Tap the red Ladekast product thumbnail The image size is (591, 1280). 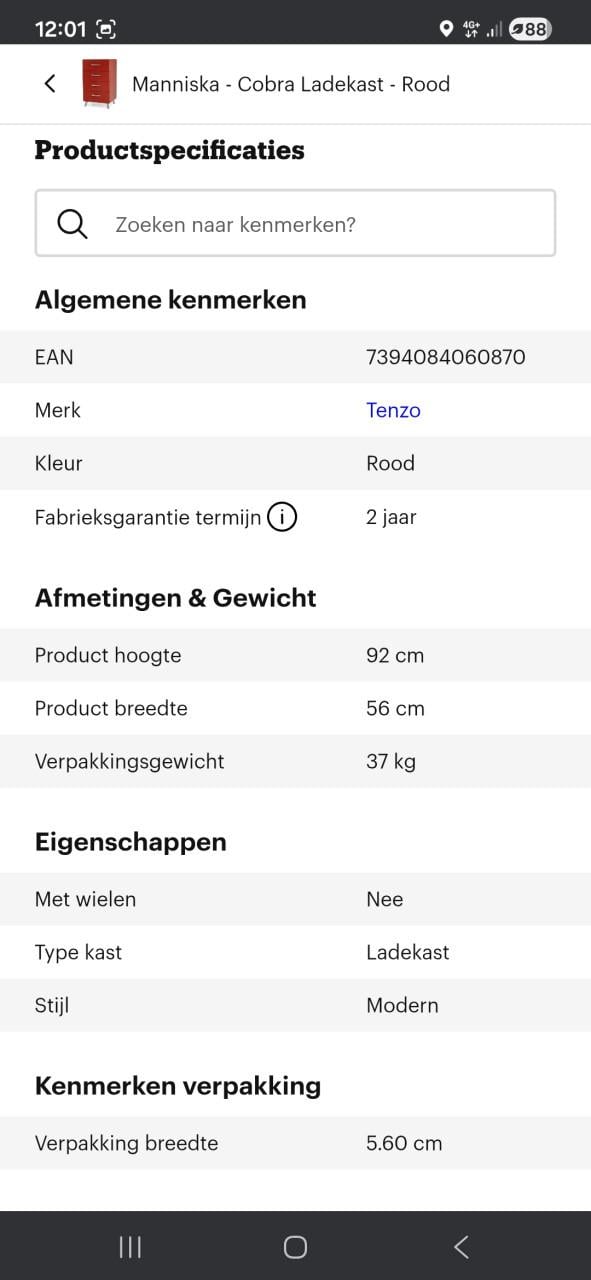tap(100, 84)
